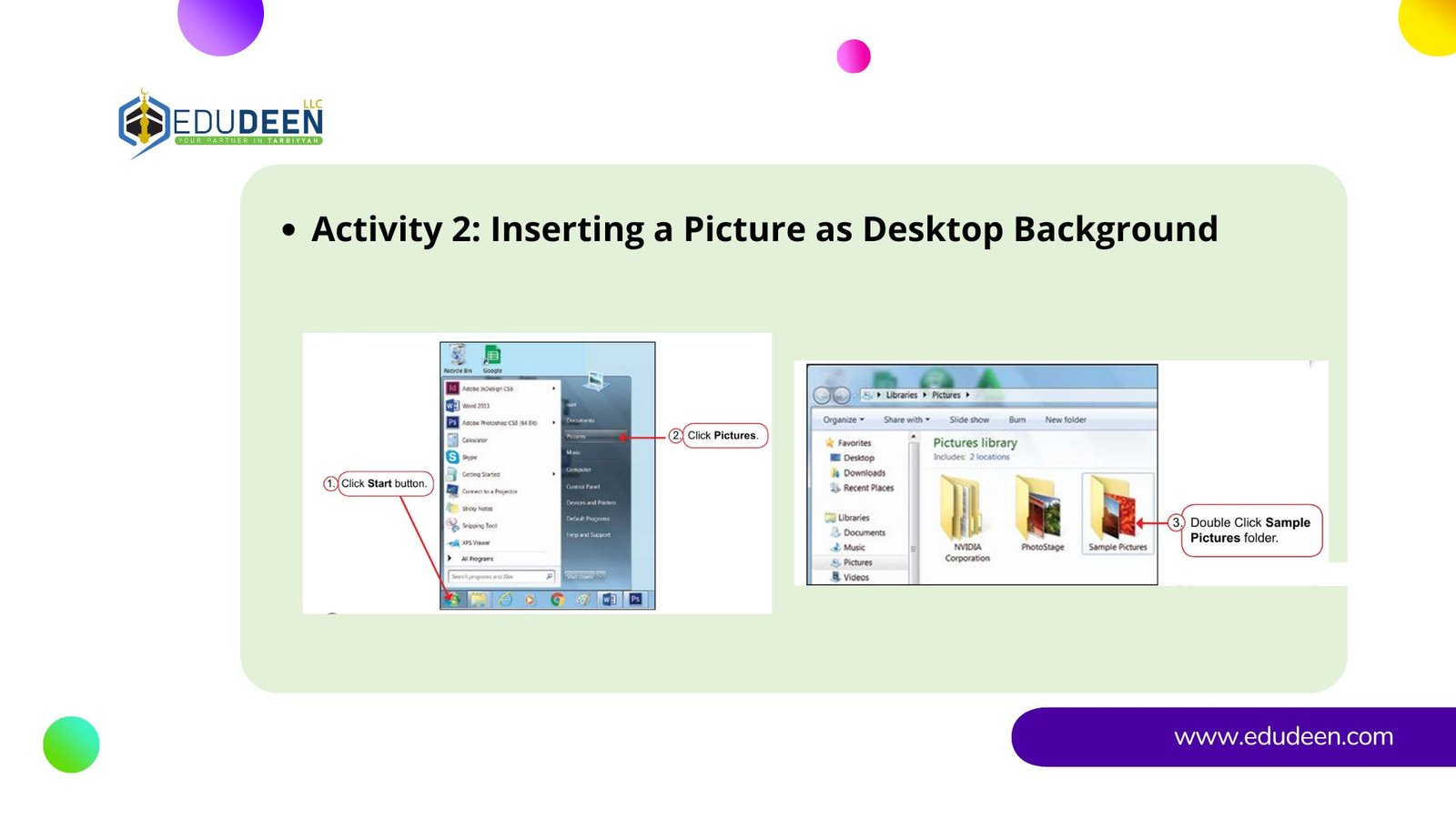The height and width of the screenshot is (819, 1456).
Task: Expand the Adobe InDesign CS6 submenu arrow
Action: pyautogui.click(x=553, y=389)
